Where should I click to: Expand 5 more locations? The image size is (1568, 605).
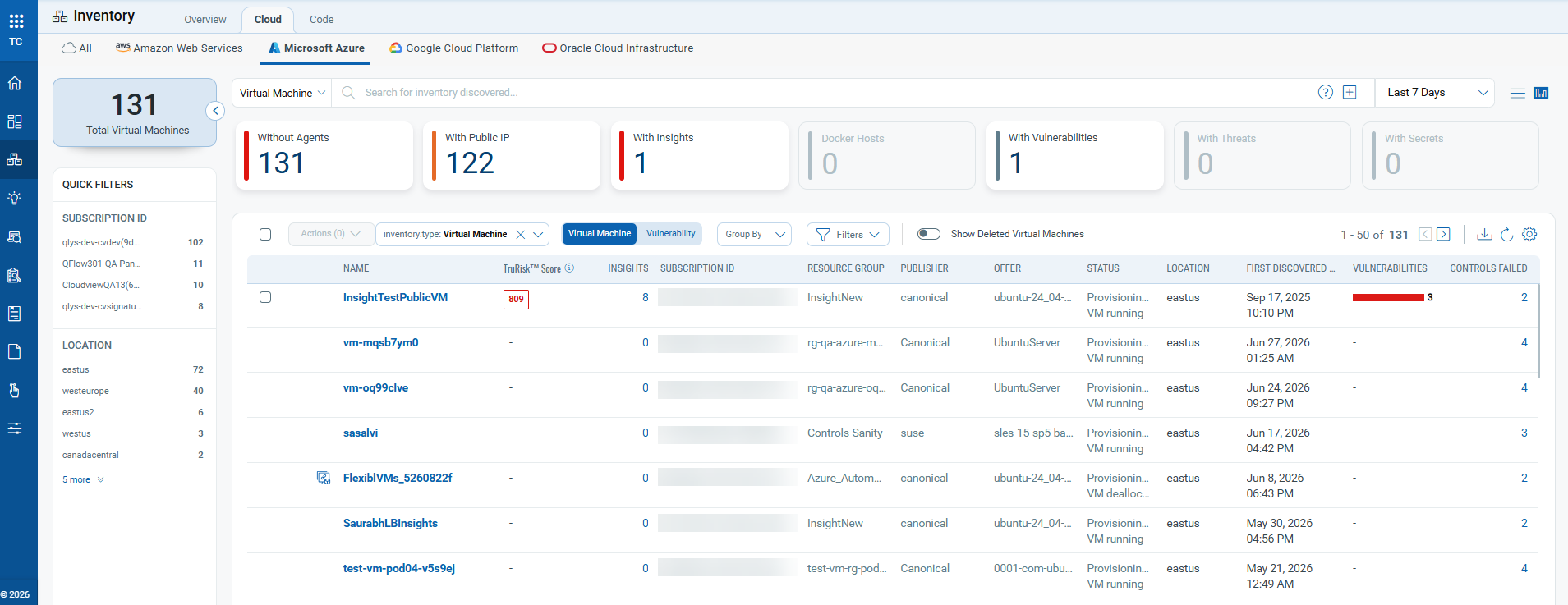point(83,479)
